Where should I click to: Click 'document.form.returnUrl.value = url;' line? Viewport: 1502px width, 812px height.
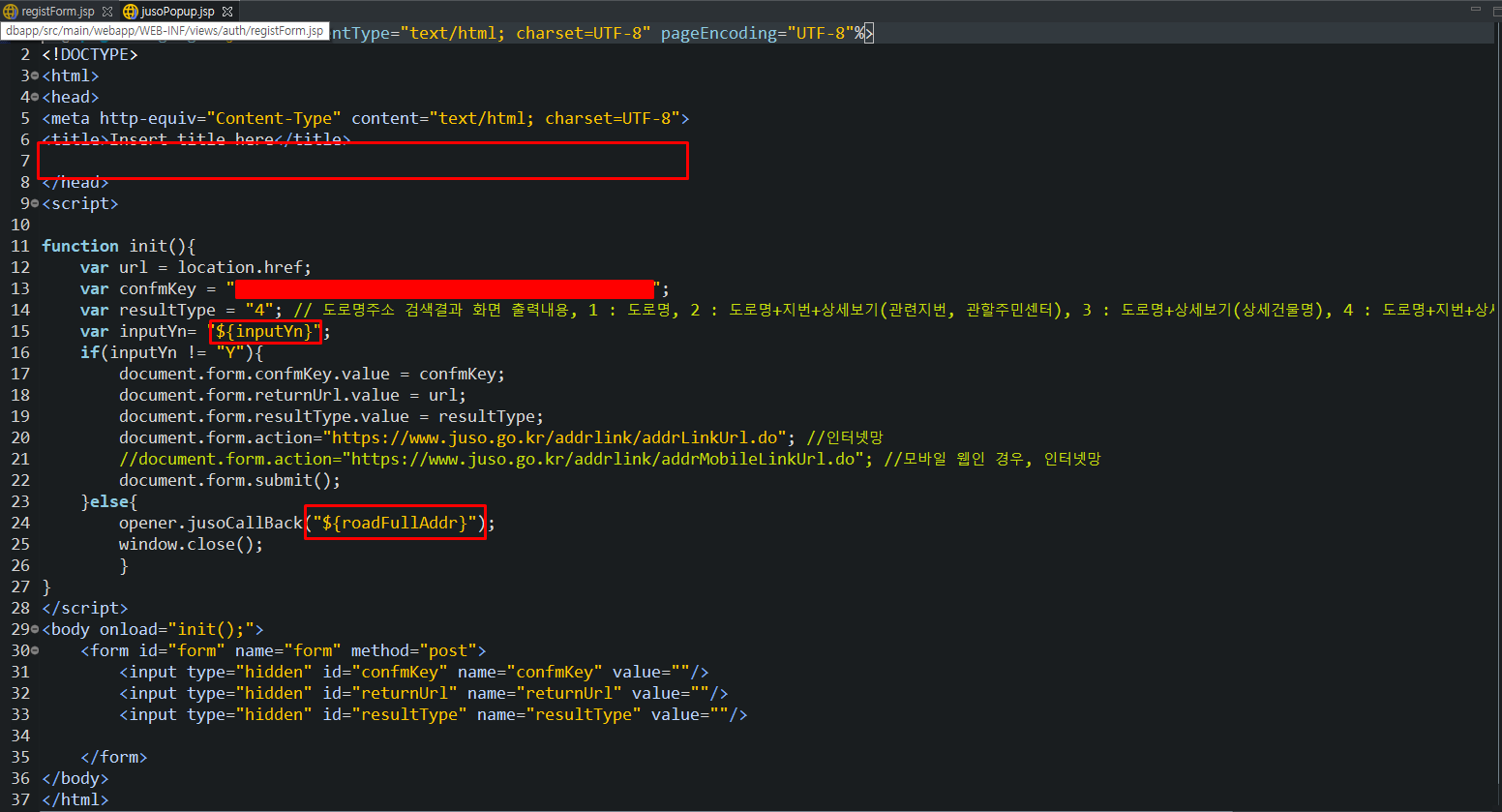pyautogui.click(x=292, y=395)
